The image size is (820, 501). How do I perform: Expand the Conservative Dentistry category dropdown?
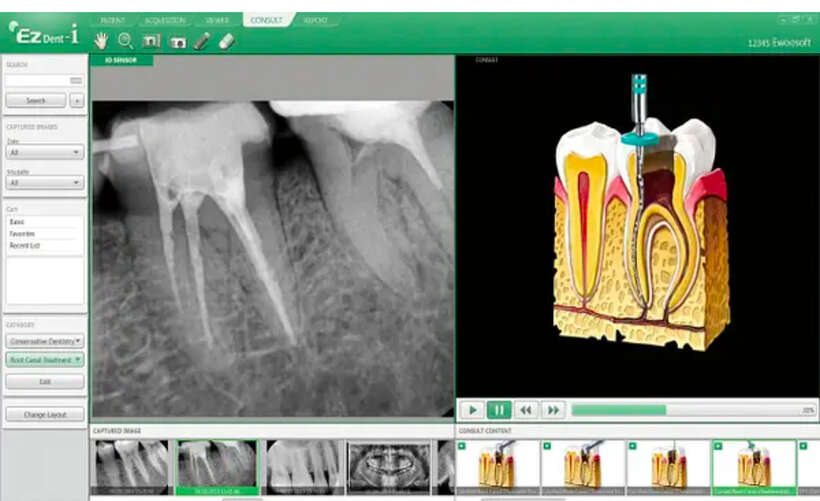point(45,341)
